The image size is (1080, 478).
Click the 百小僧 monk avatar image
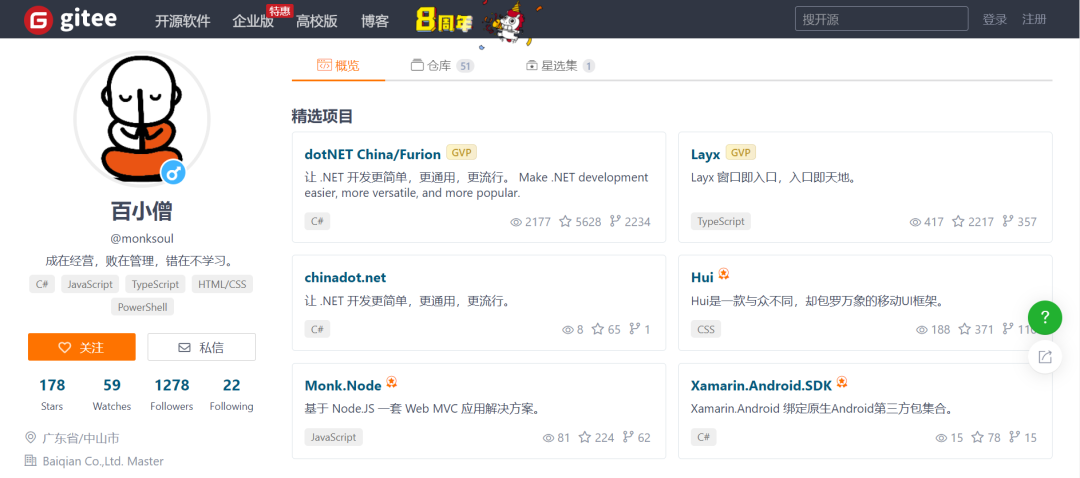pos(142,119)
